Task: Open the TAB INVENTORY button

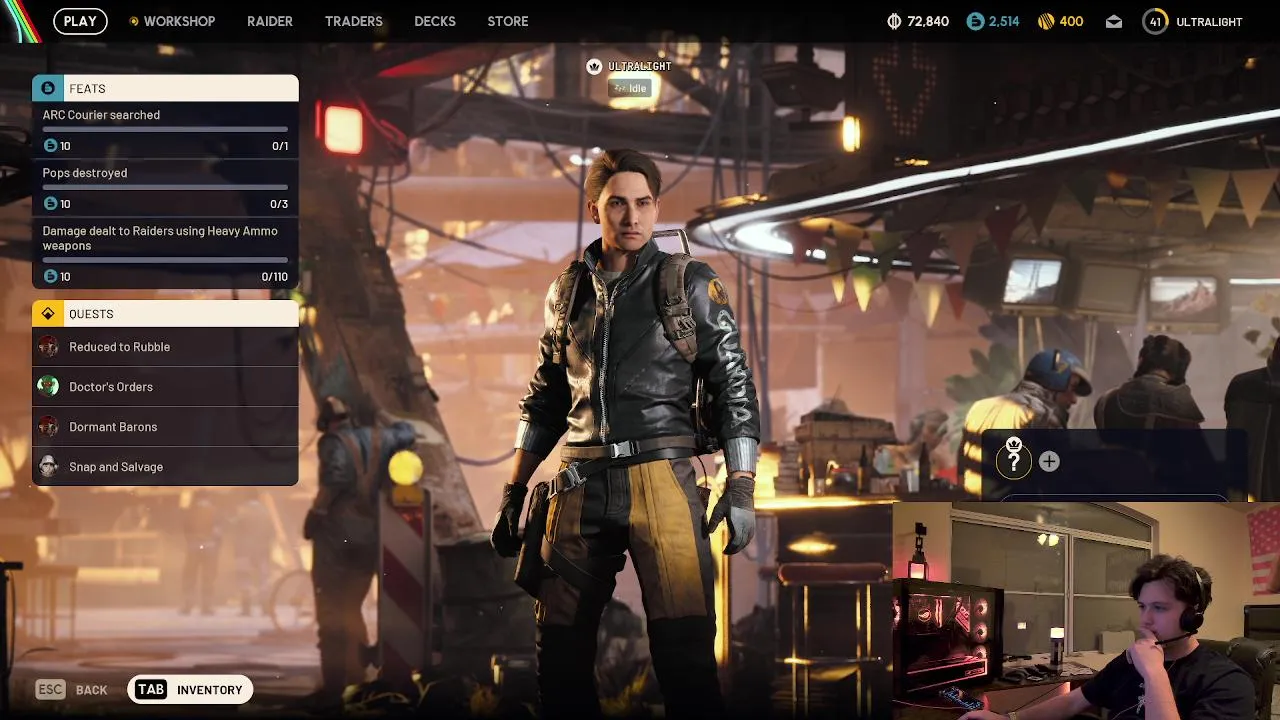Action: [190, 689]
